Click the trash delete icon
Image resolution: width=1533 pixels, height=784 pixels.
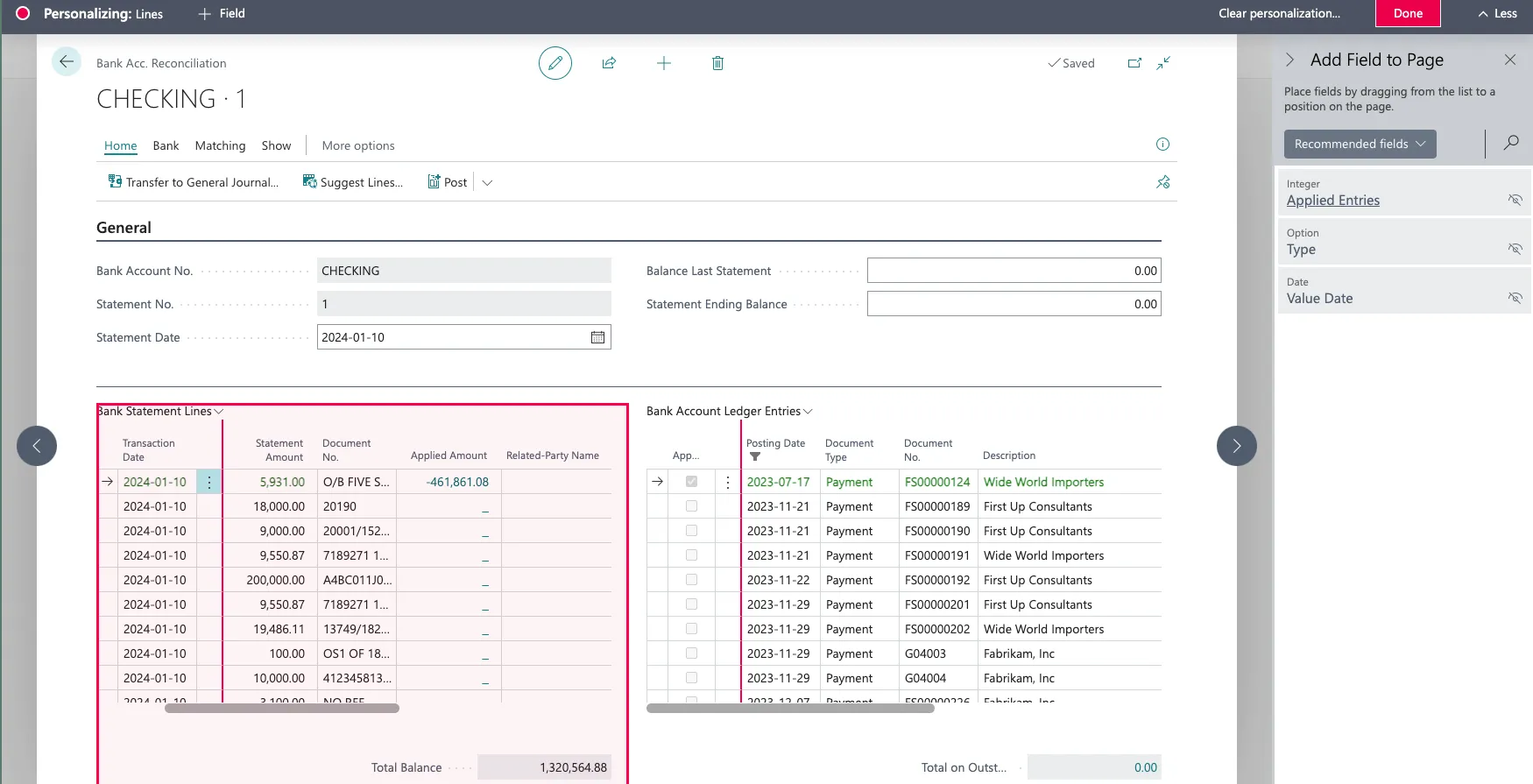(x=717, y=63)
